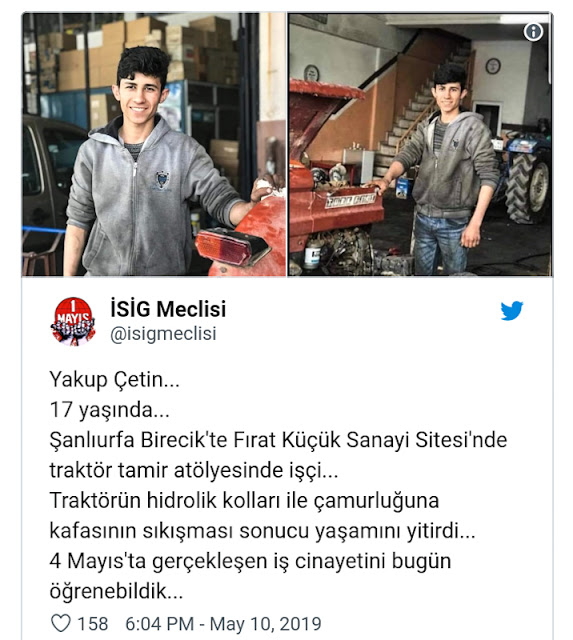This screenshot has height=640, width=573.
Task: Click the 158 likes count
Action: pyautogui.click(x=93, y=624)
